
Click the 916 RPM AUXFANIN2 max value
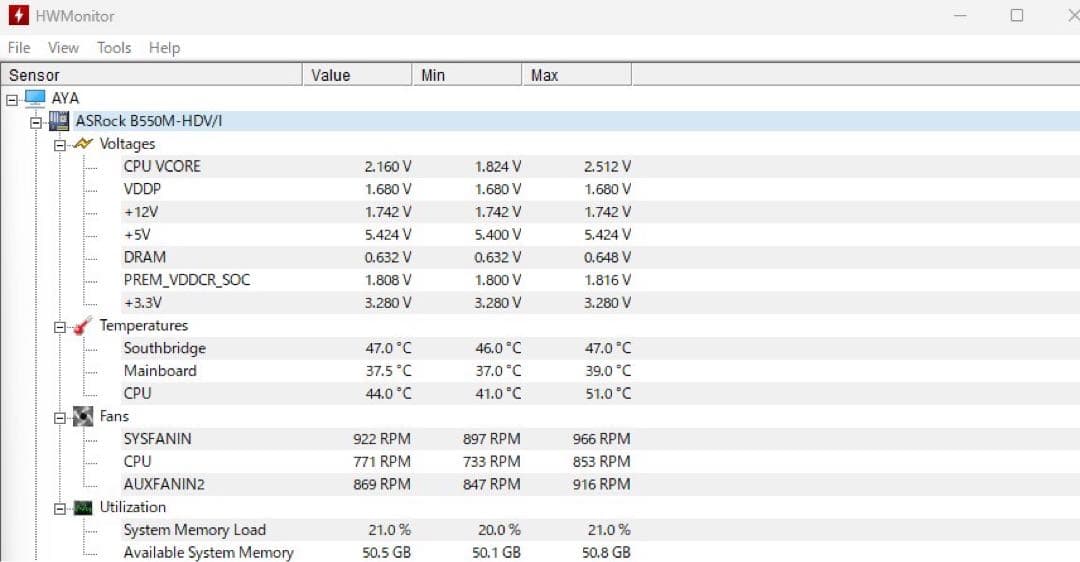point(601,485)
